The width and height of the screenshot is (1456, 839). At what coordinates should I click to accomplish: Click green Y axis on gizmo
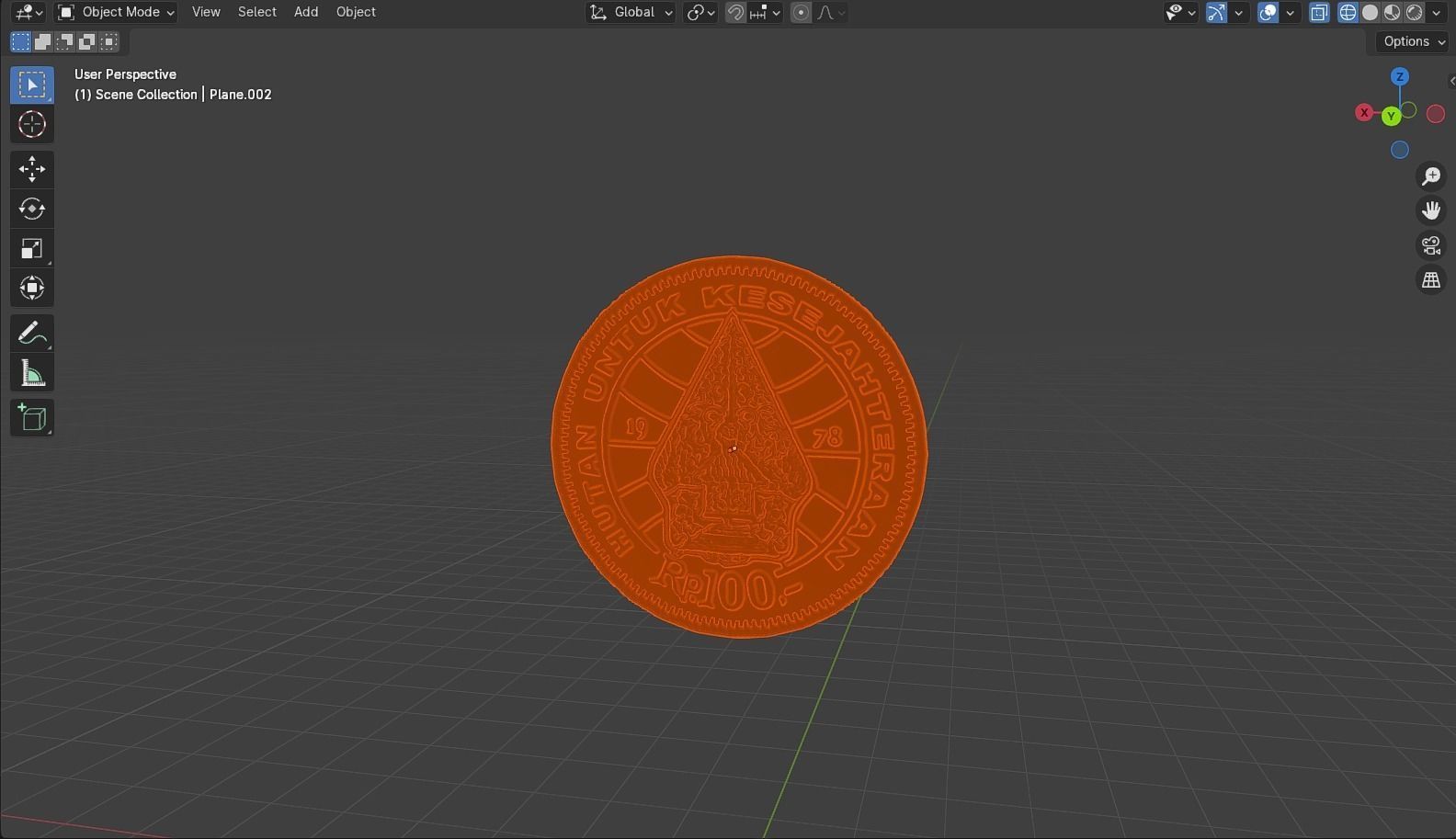click(1391, 116)
